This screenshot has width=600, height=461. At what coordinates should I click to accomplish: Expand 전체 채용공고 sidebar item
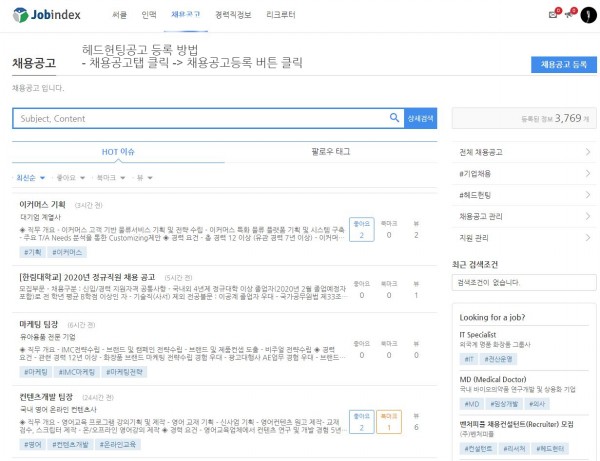tap(523, 152)
